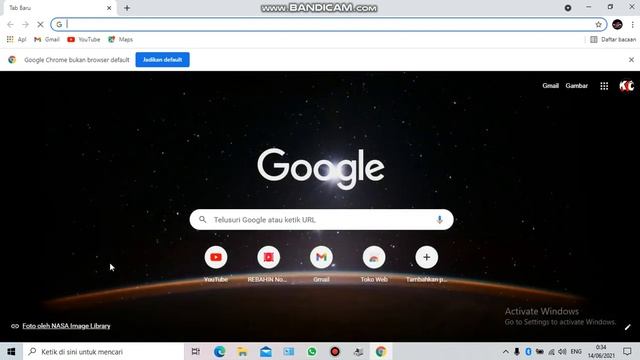The height and width of the screenshot is (360, 640).
Task: Open YouTube bookmark in bookmarks bar
Action: pyautogui.click(x=84, y=39)
